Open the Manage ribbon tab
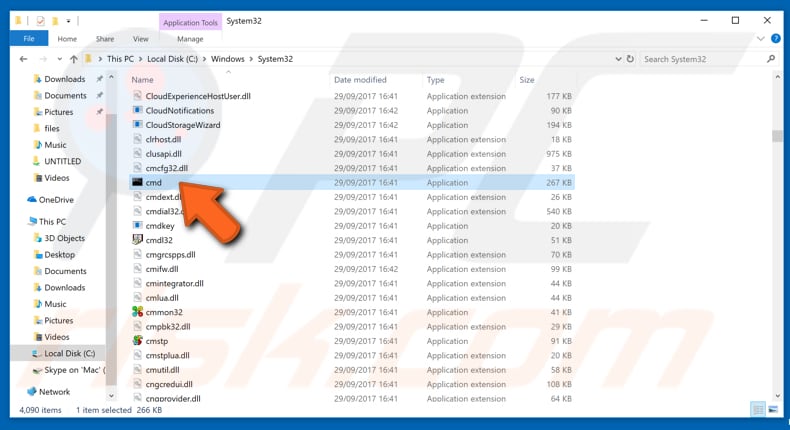 [190, 39]
